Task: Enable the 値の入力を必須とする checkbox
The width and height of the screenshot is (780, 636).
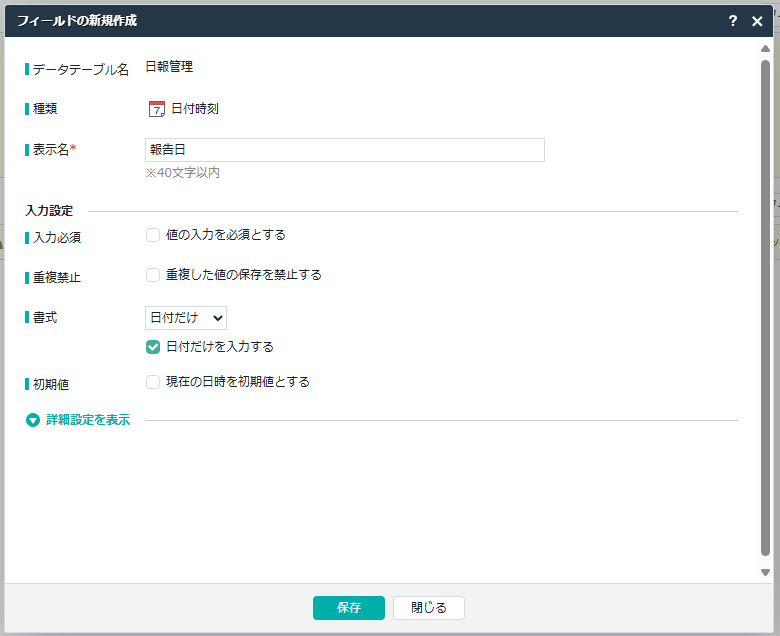Action: 153,235
